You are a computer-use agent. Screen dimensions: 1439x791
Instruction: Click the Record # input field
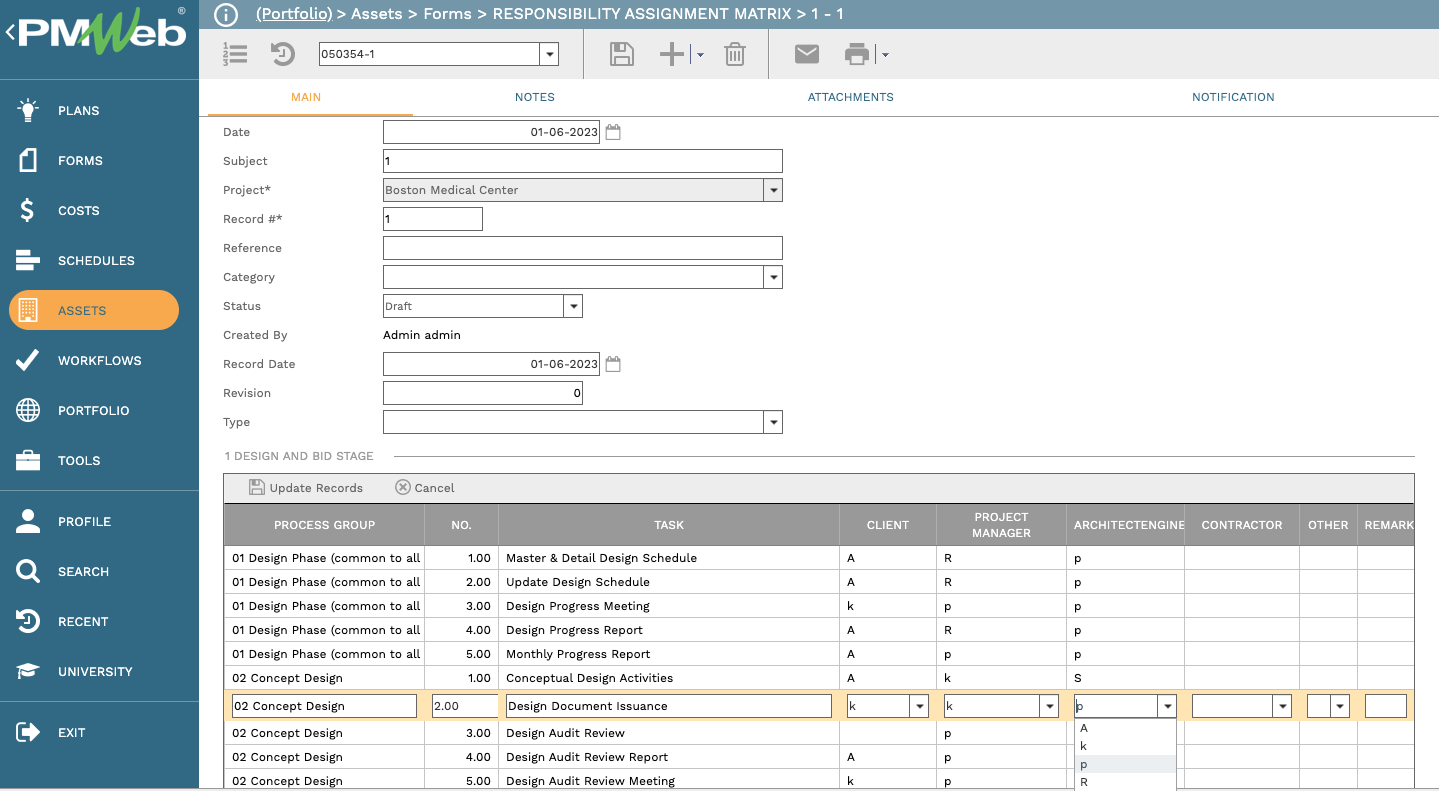click(x=433, y=219)
